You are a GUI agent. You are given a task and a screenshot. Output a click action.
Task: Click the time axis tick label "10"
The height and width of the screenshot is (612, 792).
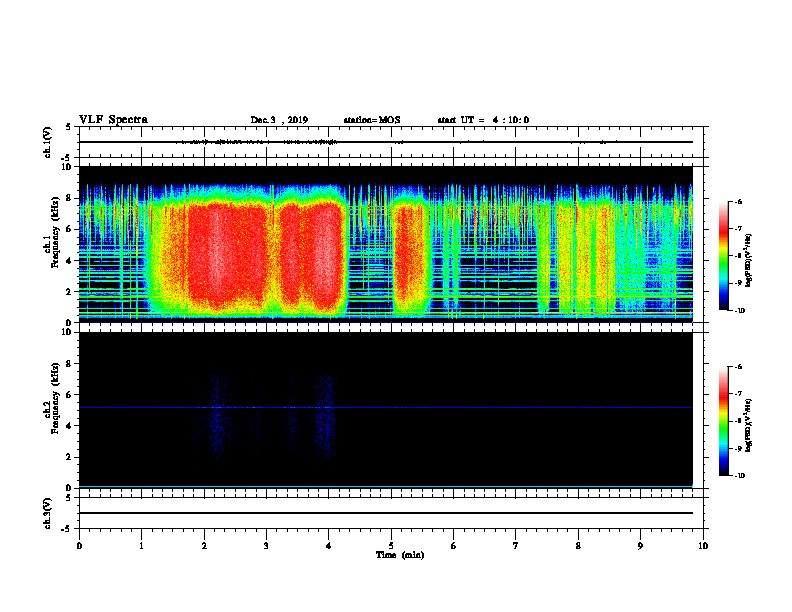tap(703, 546)
